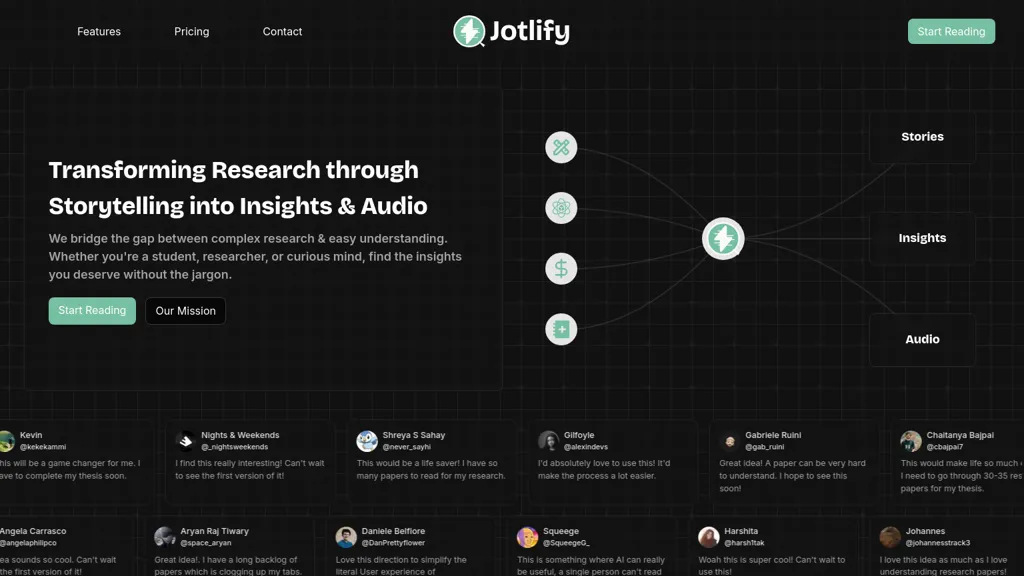Click the Jotlify logo in the header
The width and height of the screenshot is (1024, 576).
511,31
